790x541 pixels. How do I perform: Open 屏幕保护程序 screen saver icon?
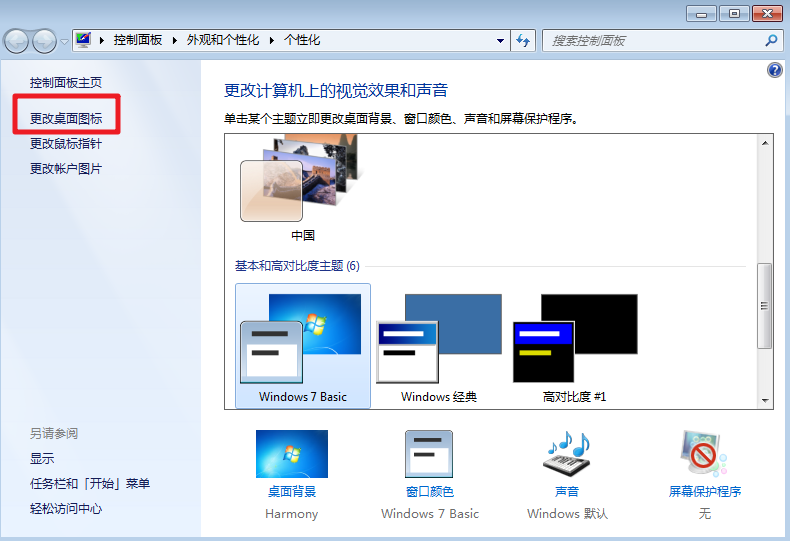coord(704,454)
